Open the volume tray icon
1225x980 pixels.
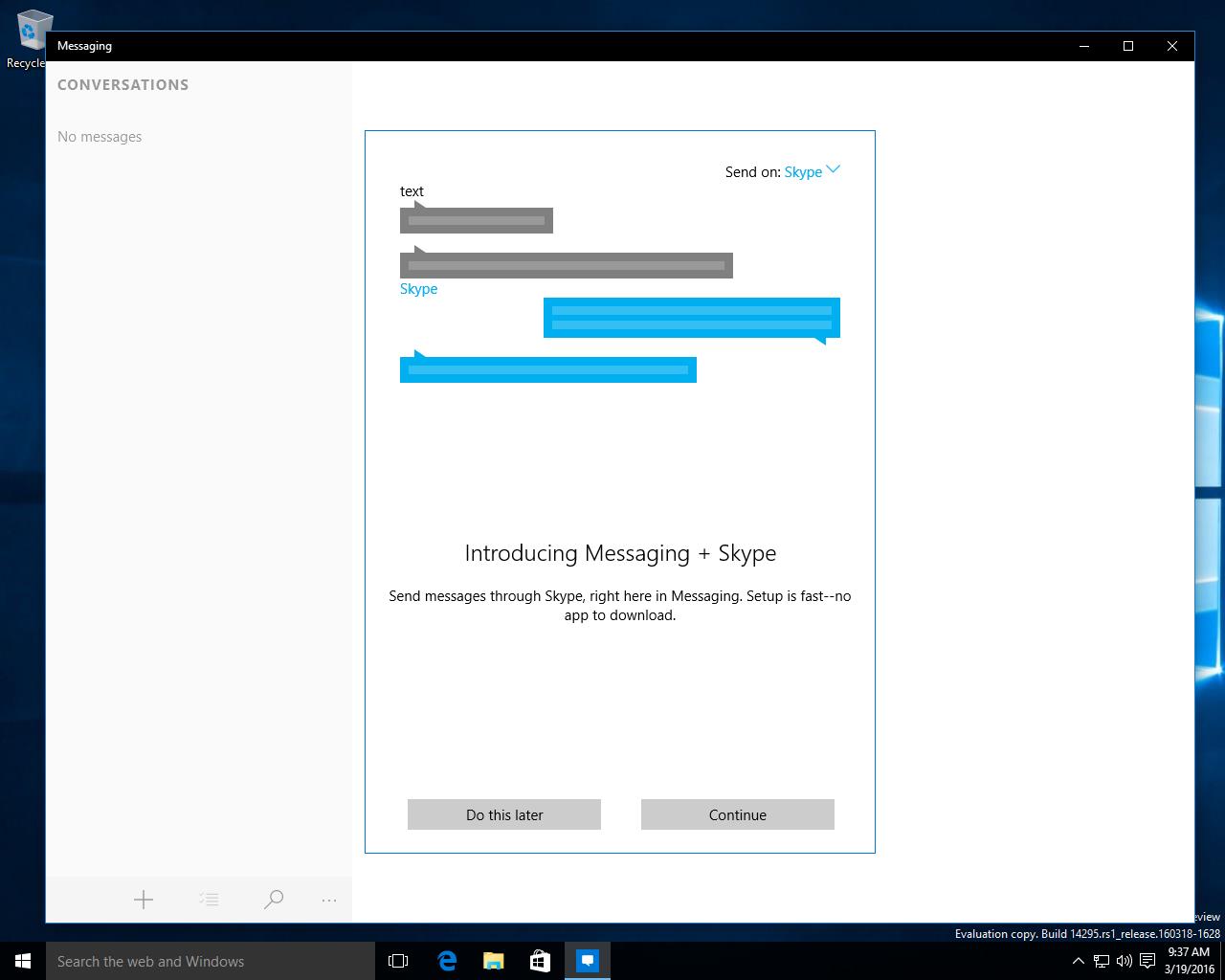[x=1124, y=961]
